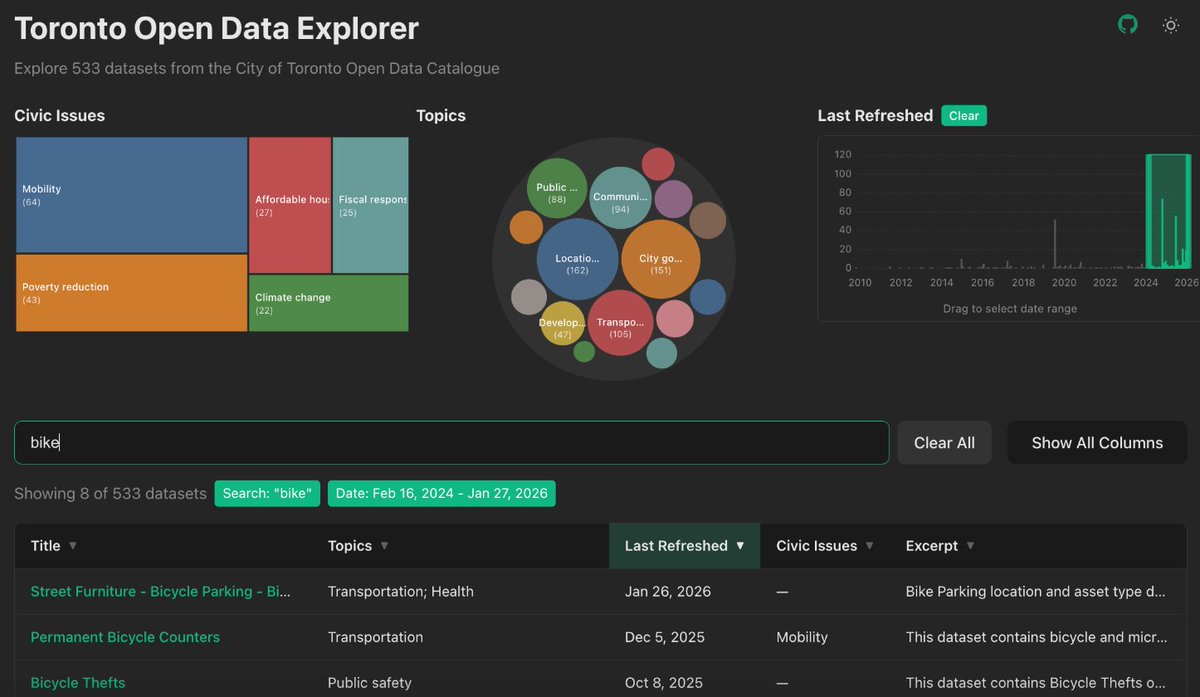The width and height of the screenshot is (1200, 697).
Task: Open the Title column filter arrow
Action: 73,546
